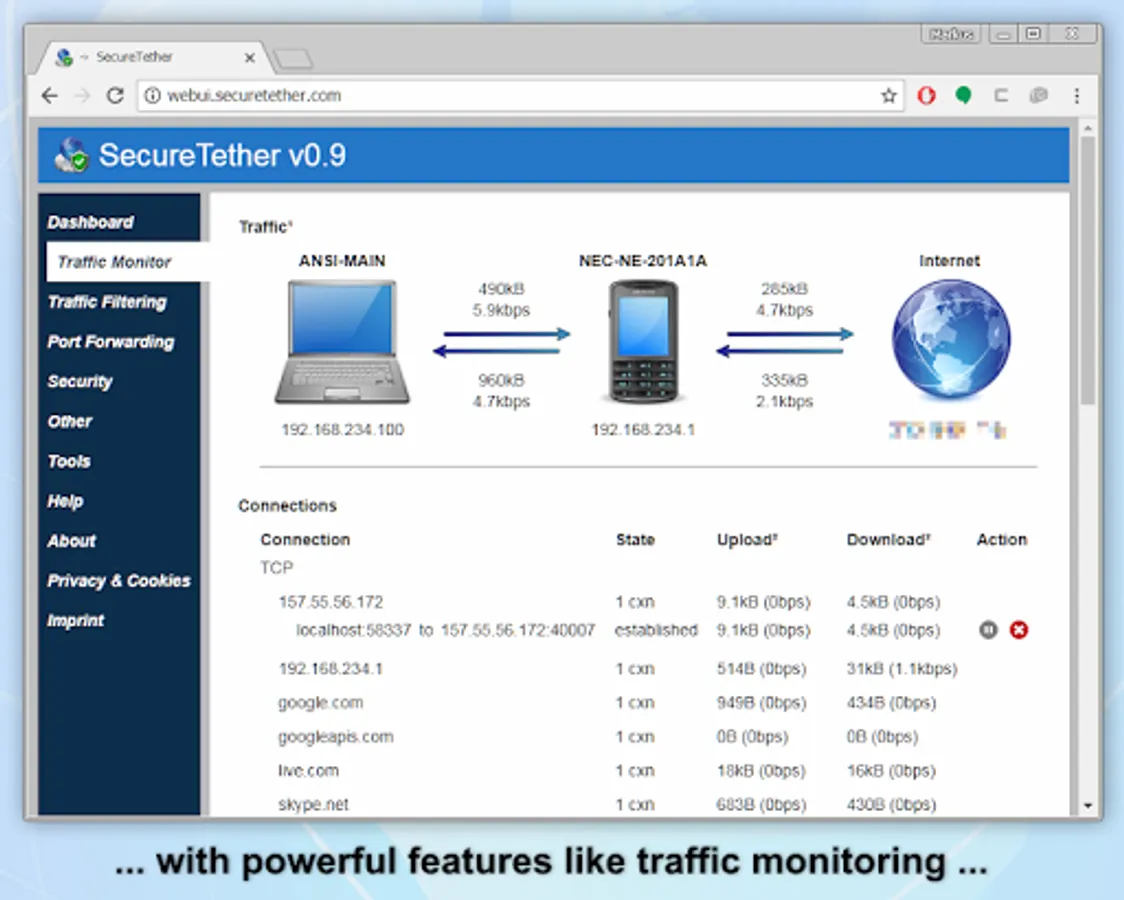Go to the Port Forwarding page
1124x900 pixels.
(110, 342)
